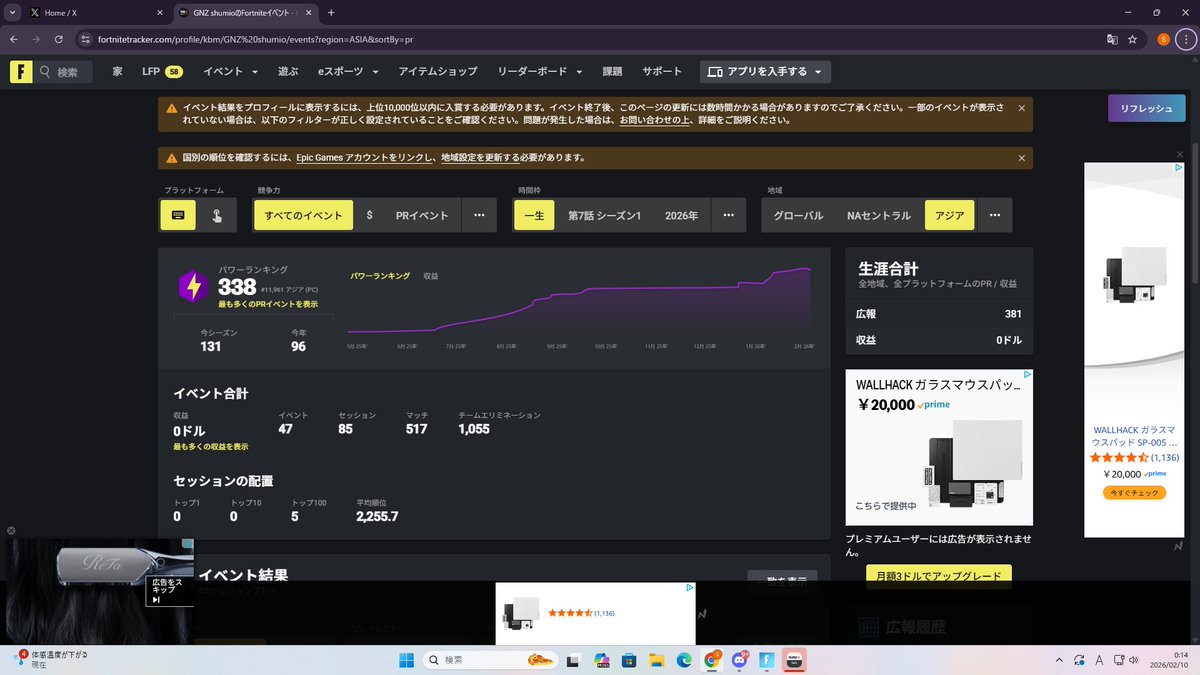Click the アプリを入手する dropdown button

pos(765,72)
